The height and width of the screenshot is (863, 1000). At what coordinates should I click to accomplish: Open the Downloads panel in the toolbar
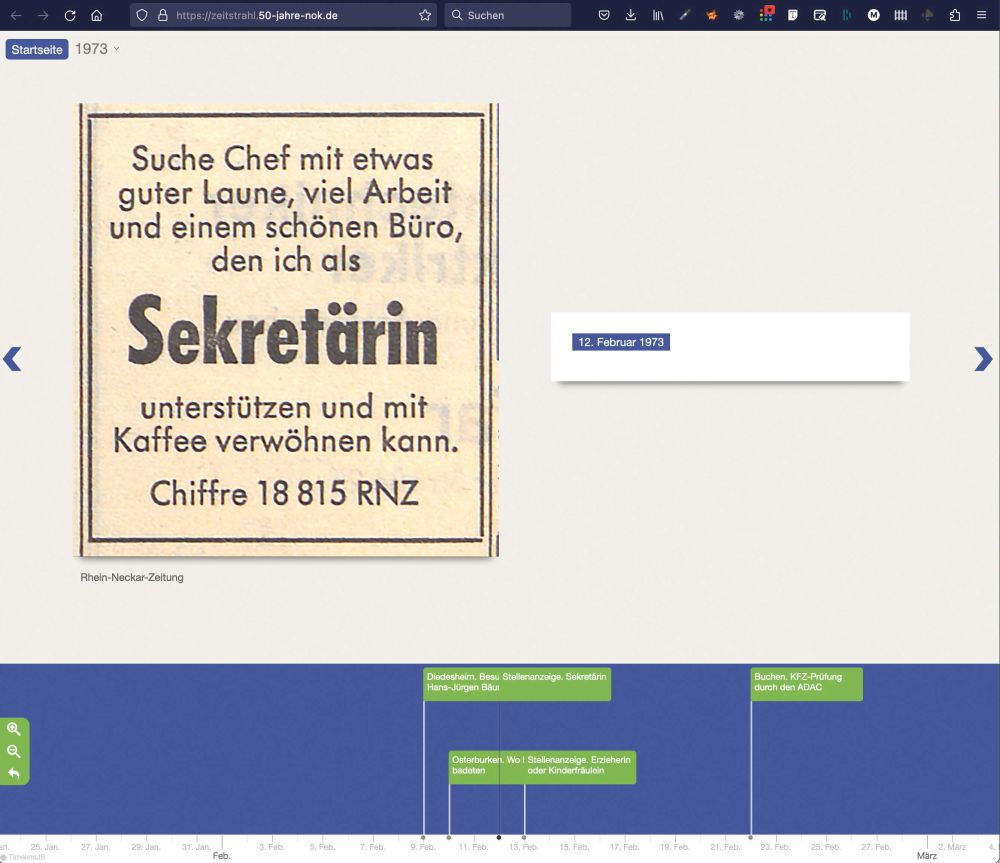pyautogui.click(x=630, y=15)
